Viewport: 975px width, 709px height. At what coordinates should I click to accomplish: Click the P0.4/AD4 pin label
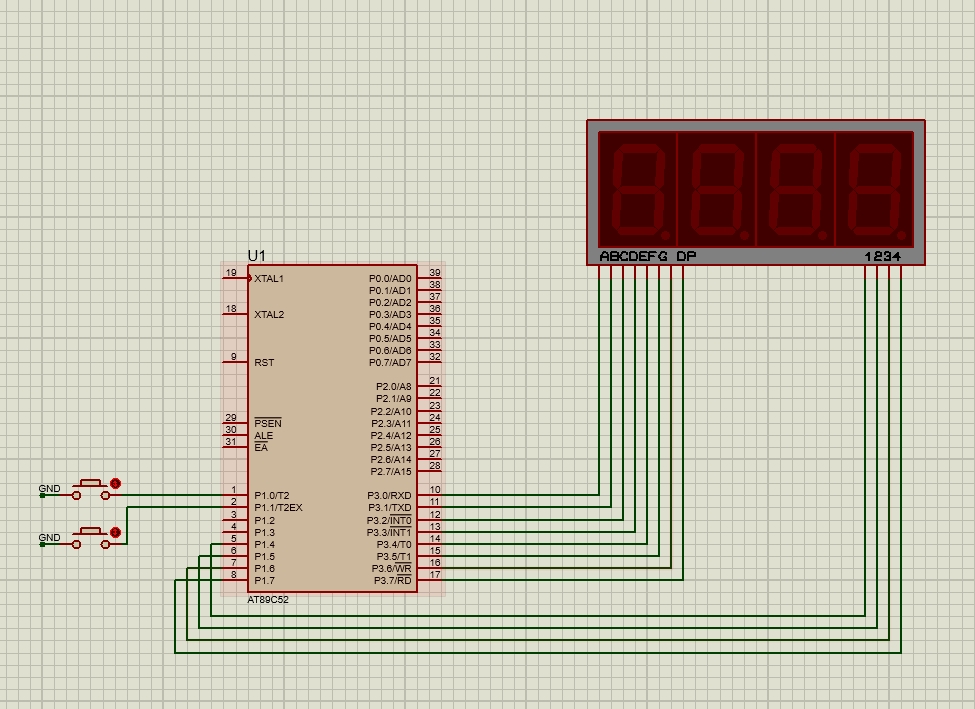[390, 327]
